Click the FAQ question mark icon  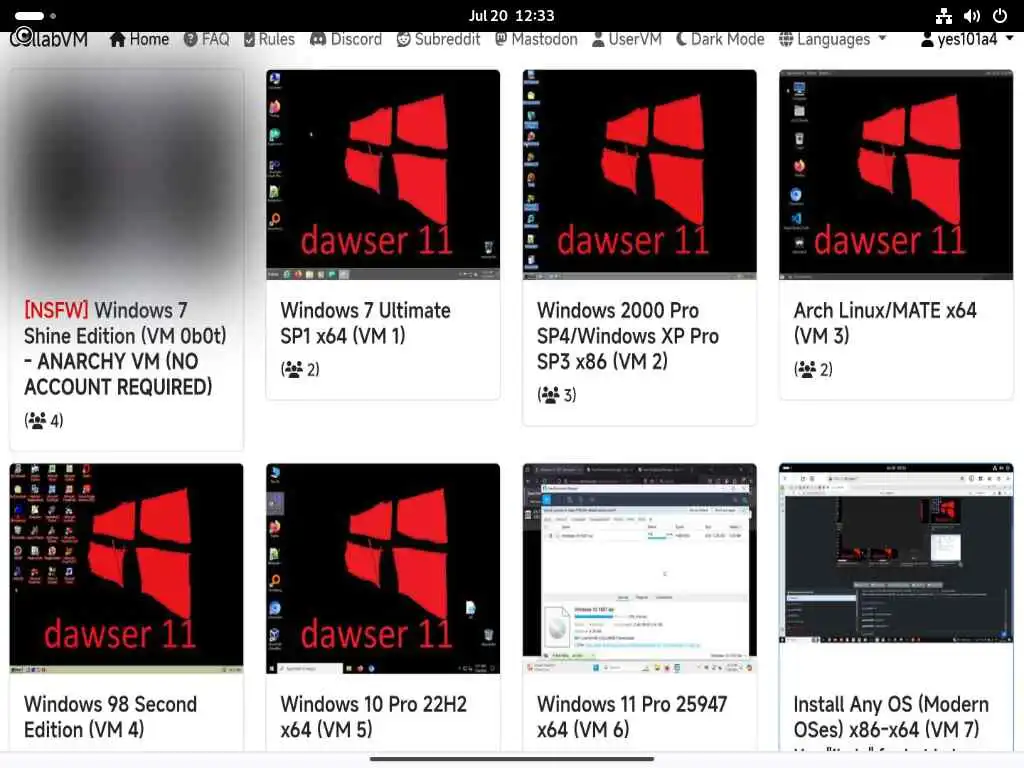click(191, 39)
